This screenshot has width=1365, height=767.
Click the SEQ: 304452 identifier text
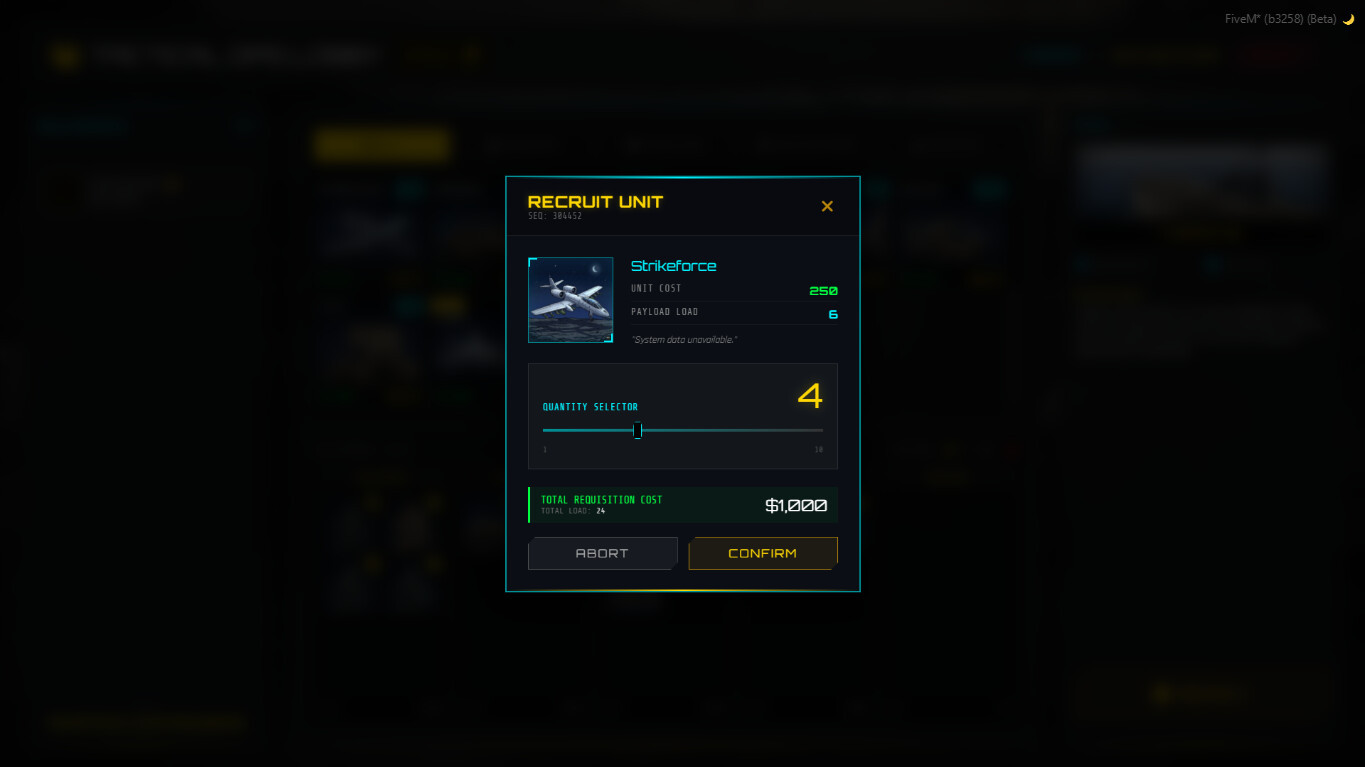click(555, 216)
